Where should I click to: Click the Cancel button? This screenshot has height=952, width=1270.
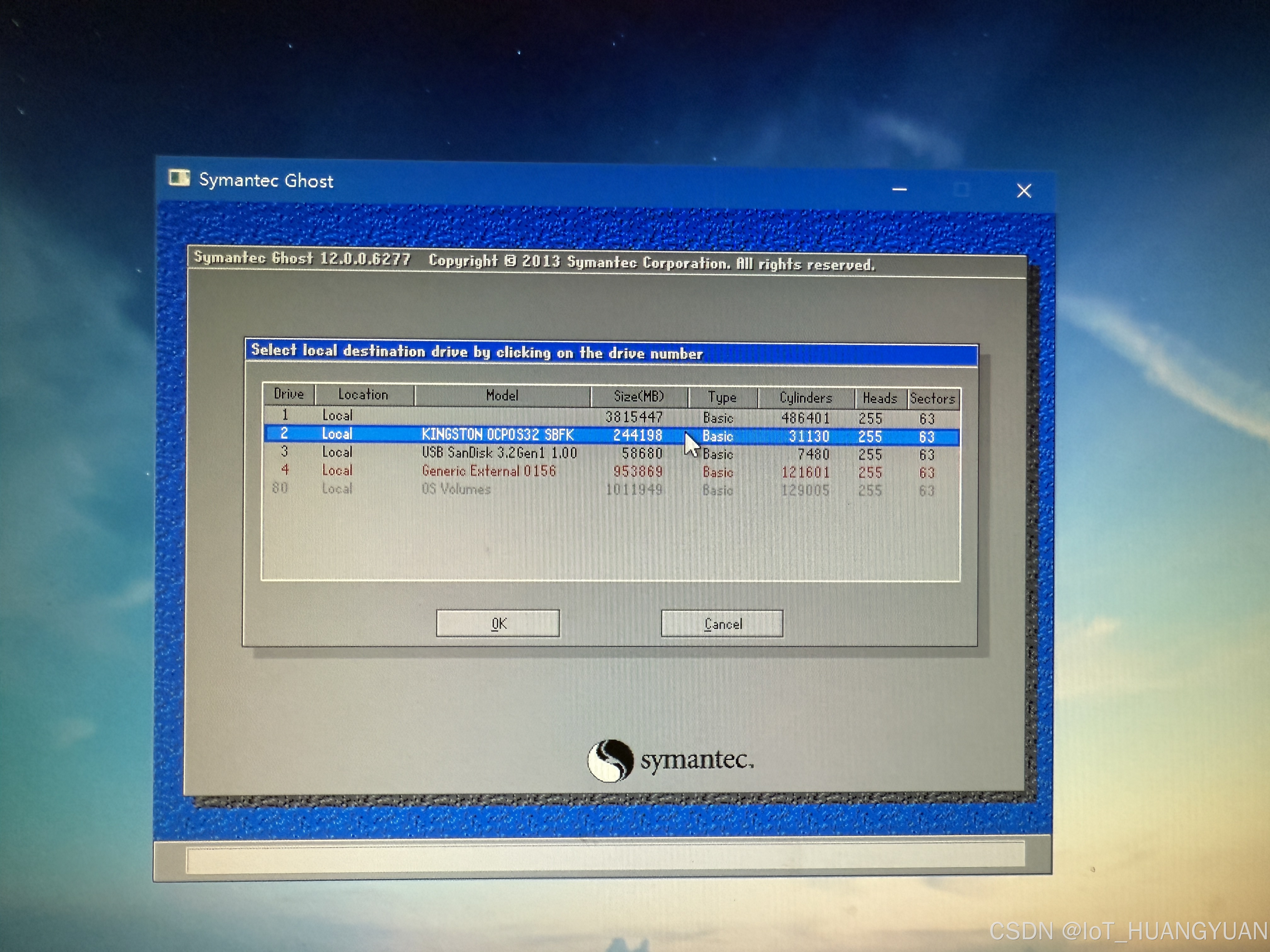(x=722, y=624)
